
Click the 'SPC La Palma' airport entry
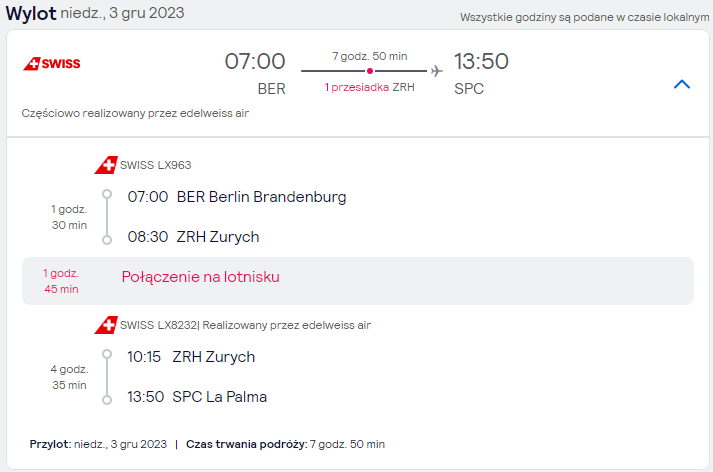pos(220,397)
